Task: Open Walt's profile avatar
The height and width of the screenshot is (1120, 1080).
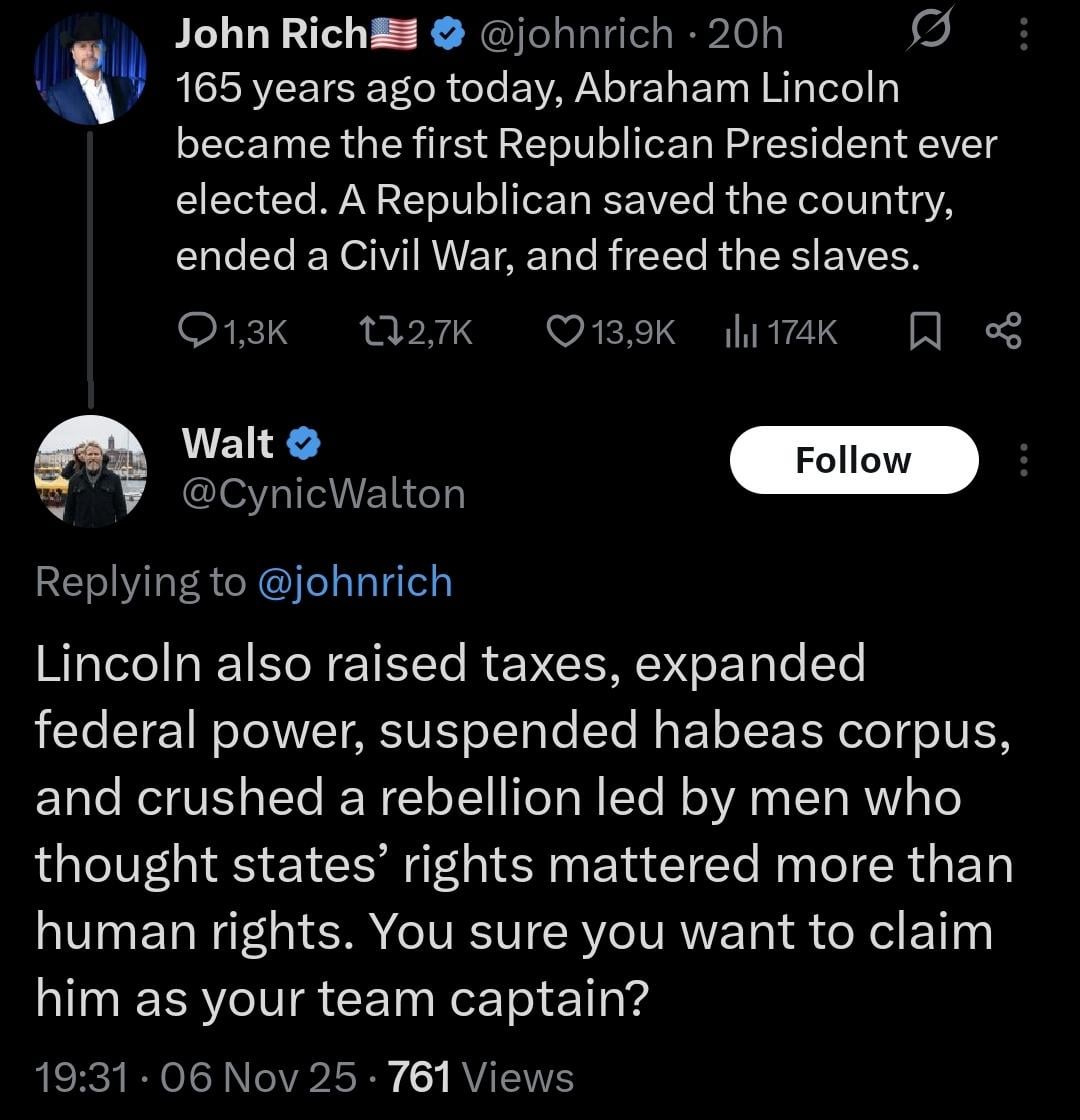Action: pos(90,469)
